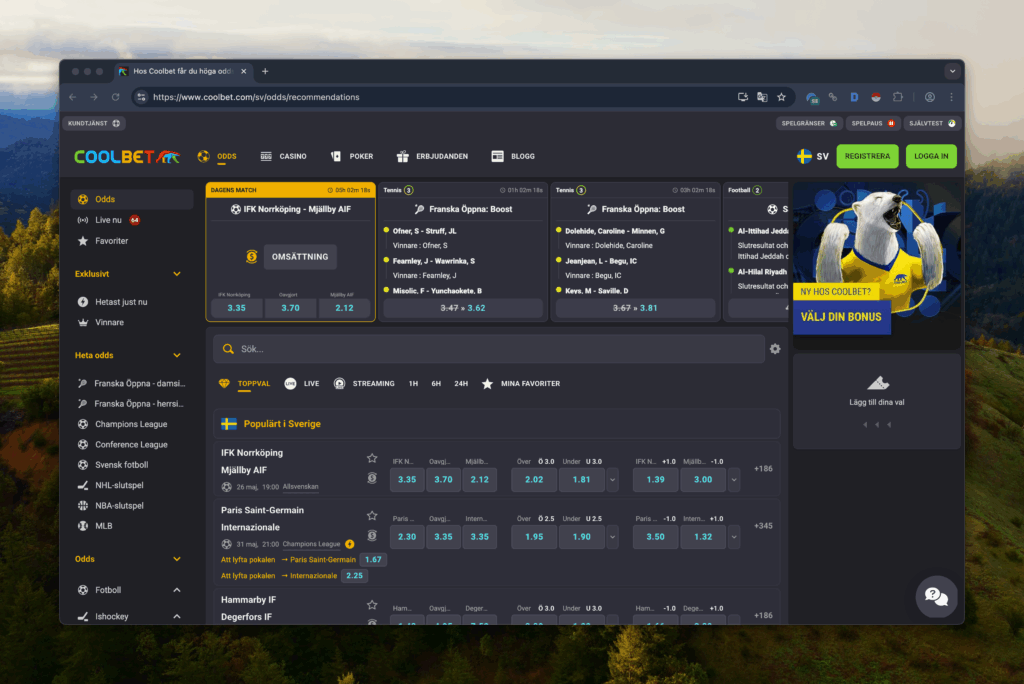Screen dimensions: 1024x684
Task: Open search settings gear icon
Action: (775, 349)
